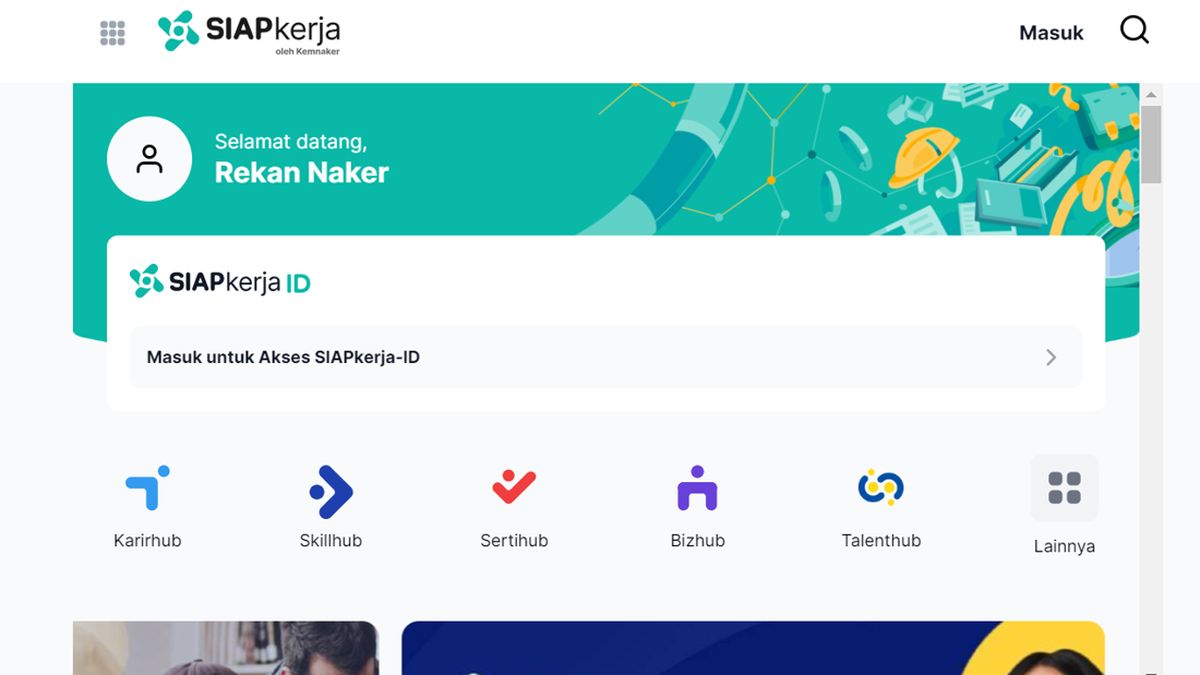Expand the Lainnya more-services grid
This screenshot has height=675, width=1200.
(1064, 488)
